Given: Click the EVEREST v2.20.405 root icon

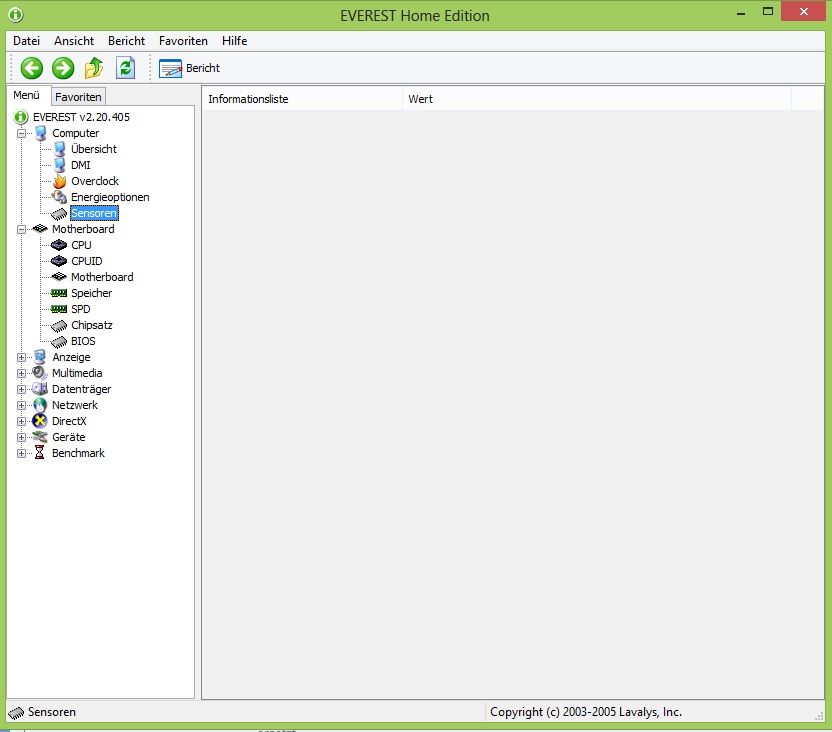Looking at the screenshot, I should pyautogui.click(x=21, y=117).
